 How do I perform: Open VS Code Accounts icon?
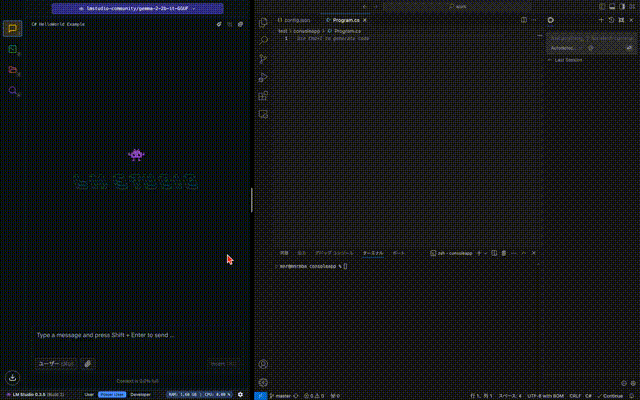pyautogui.click(x=263, y=364)
